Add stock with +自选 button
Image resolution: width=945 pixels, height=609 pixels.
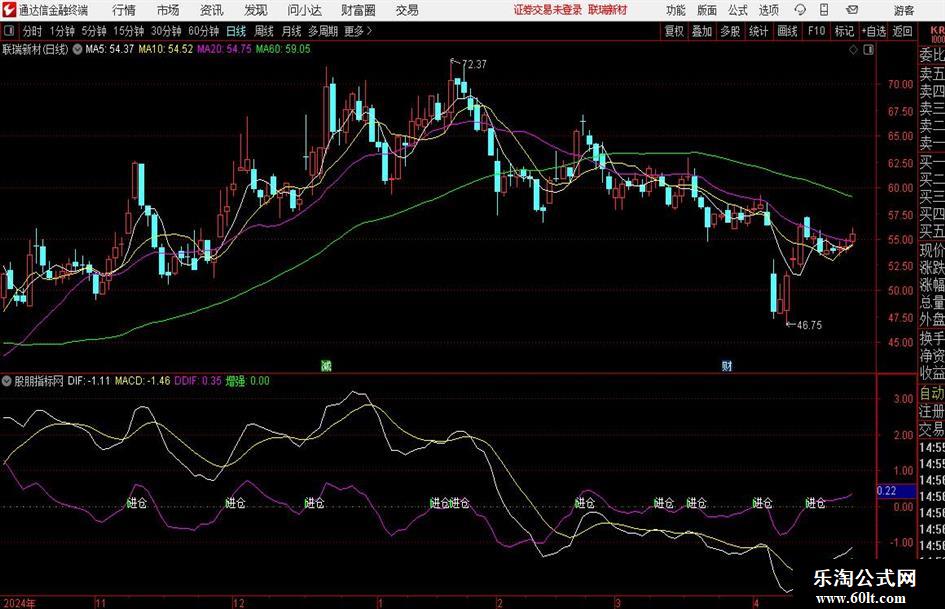coord(874,31)
